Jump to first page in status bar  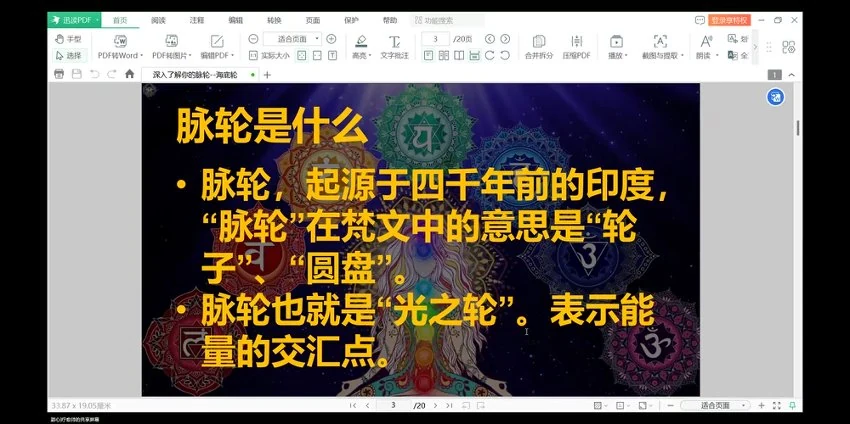(353, 406)
